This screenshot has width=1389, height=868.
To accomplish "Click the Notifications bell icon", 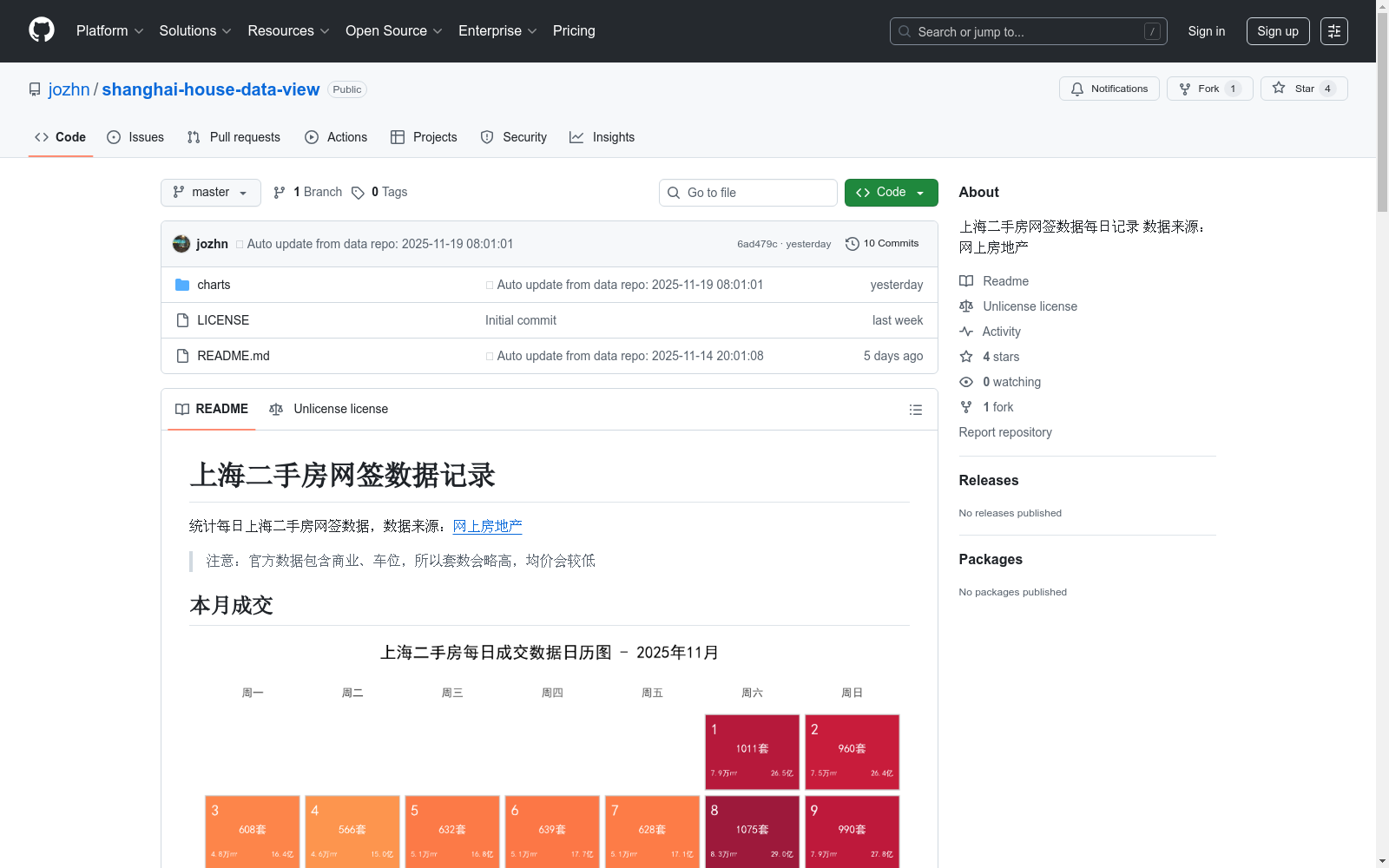I will [x=1076, y=88].
